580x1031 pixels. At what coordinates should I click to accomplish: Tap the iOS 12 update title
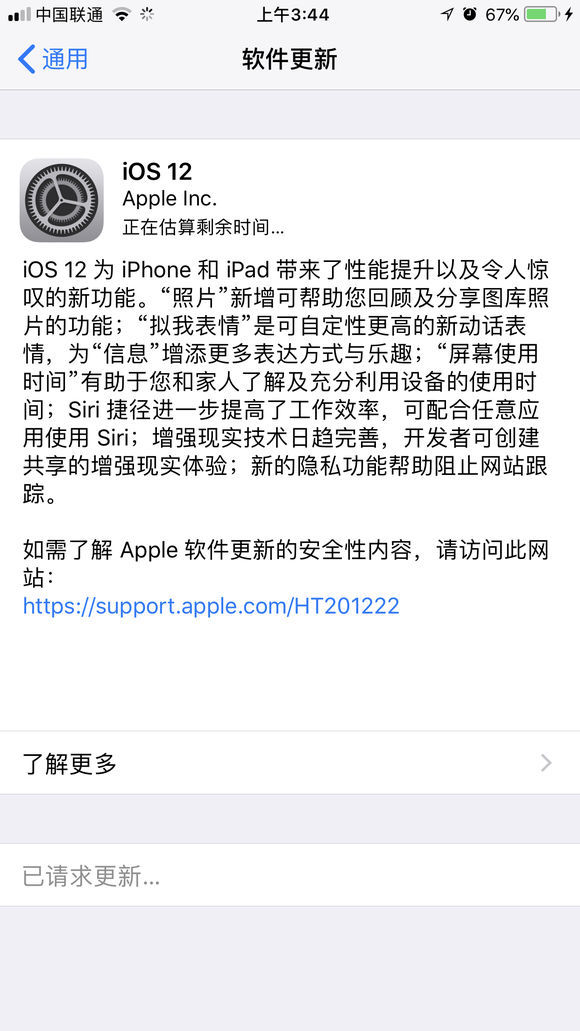pos(157,172)
